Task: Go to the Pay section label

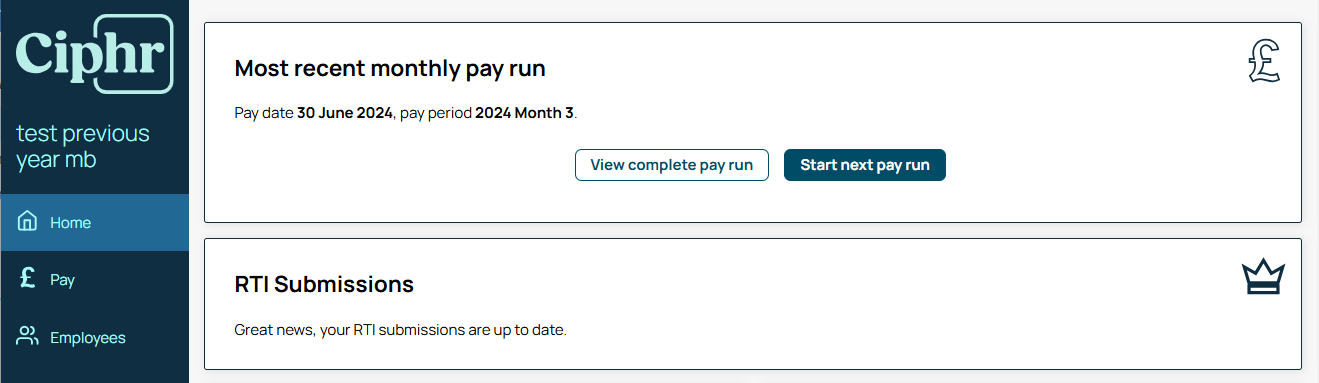Action: (x=63, y=280)
